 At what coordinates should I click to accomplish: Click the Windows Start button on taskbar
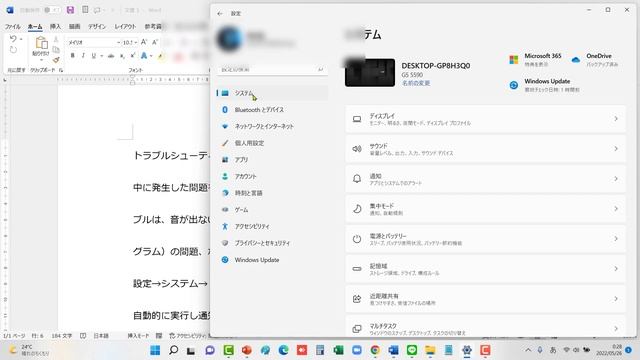coord(155,350)
